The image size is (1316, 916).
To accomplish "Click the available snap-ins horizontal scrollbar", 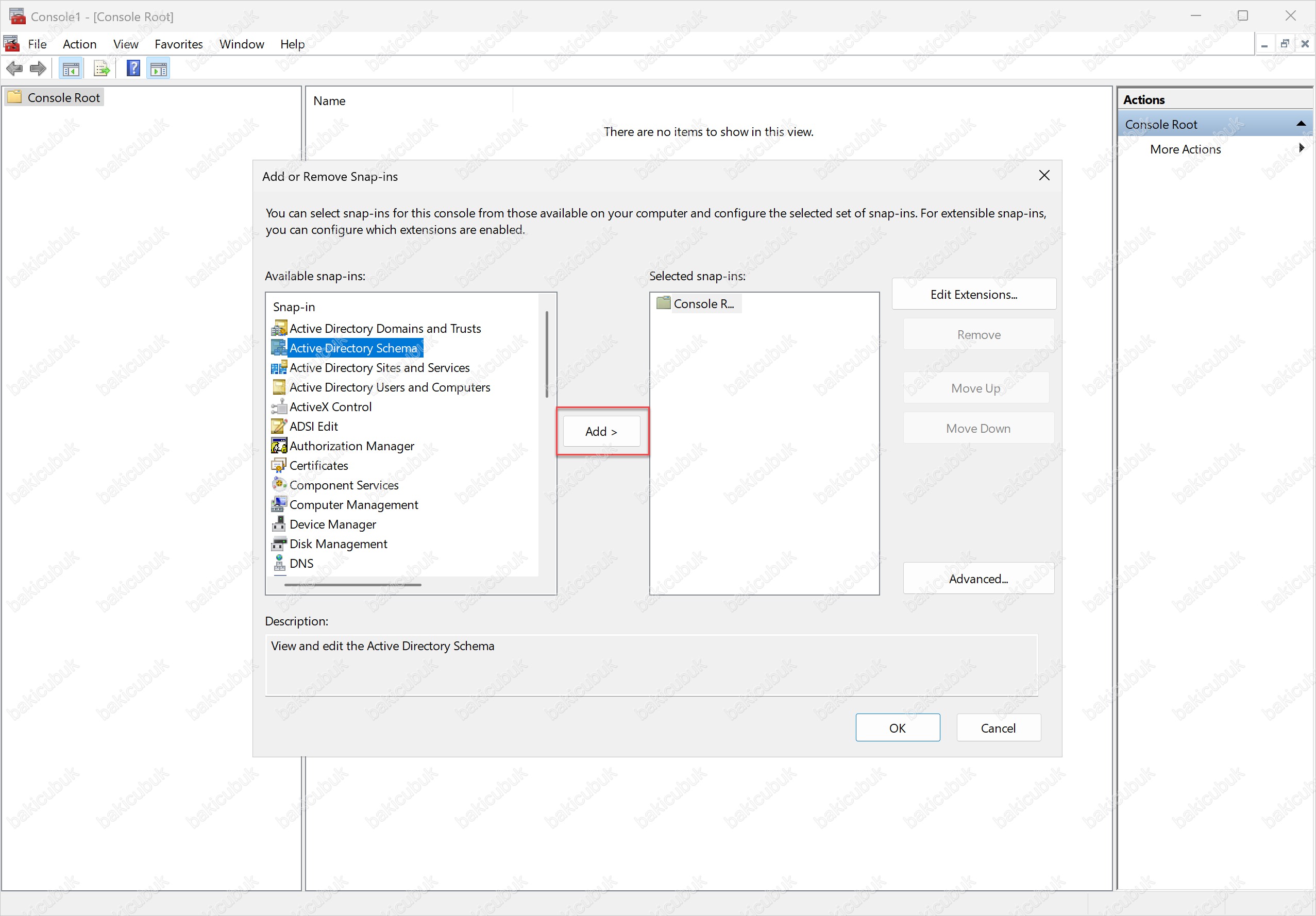I will (x=353, y=585).
